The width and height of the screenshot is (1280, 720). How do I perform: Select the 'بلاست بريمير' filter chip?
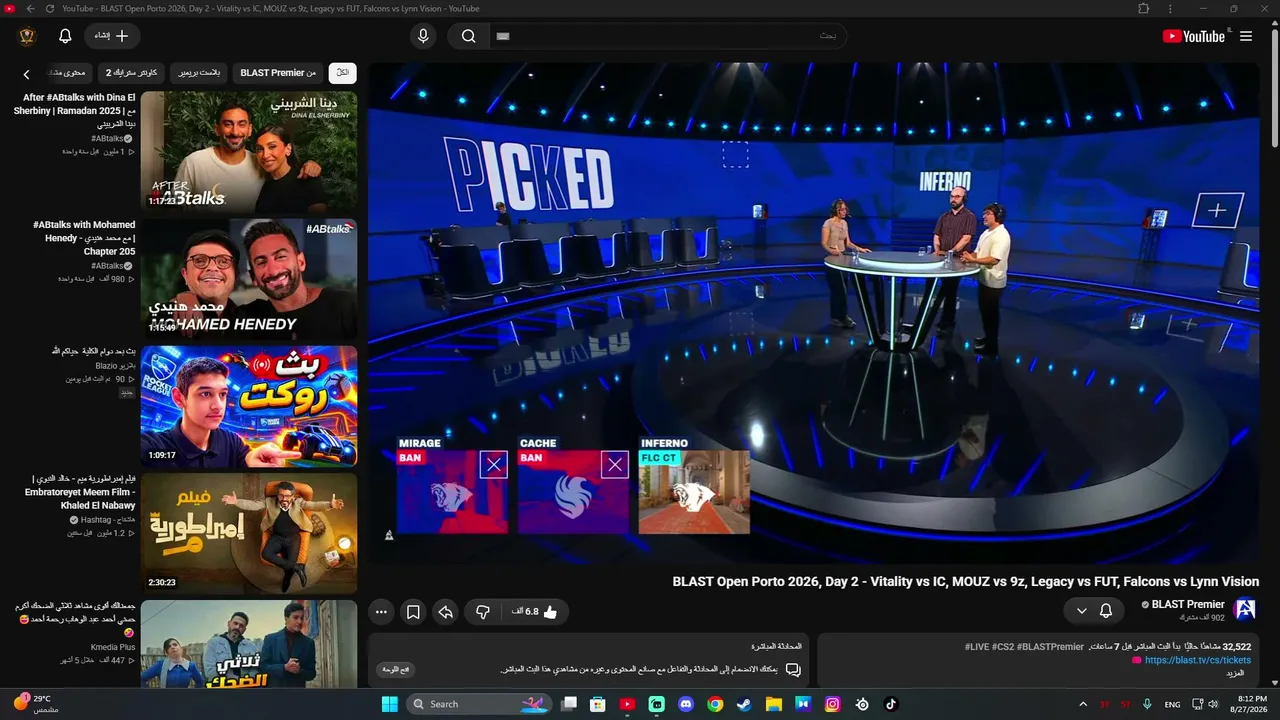(199, 73)
